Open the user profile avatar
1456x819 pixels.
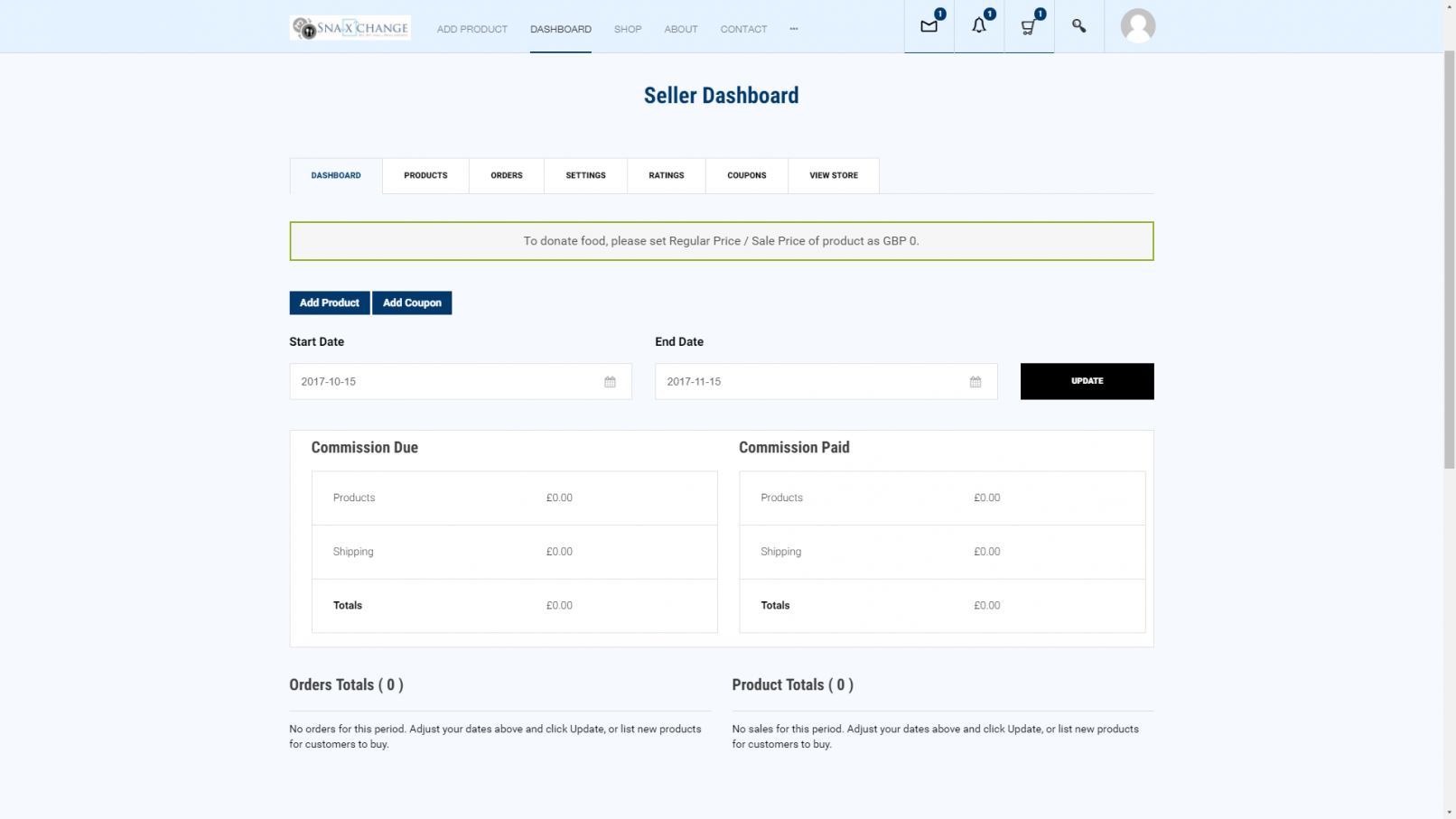(1137, 26)
